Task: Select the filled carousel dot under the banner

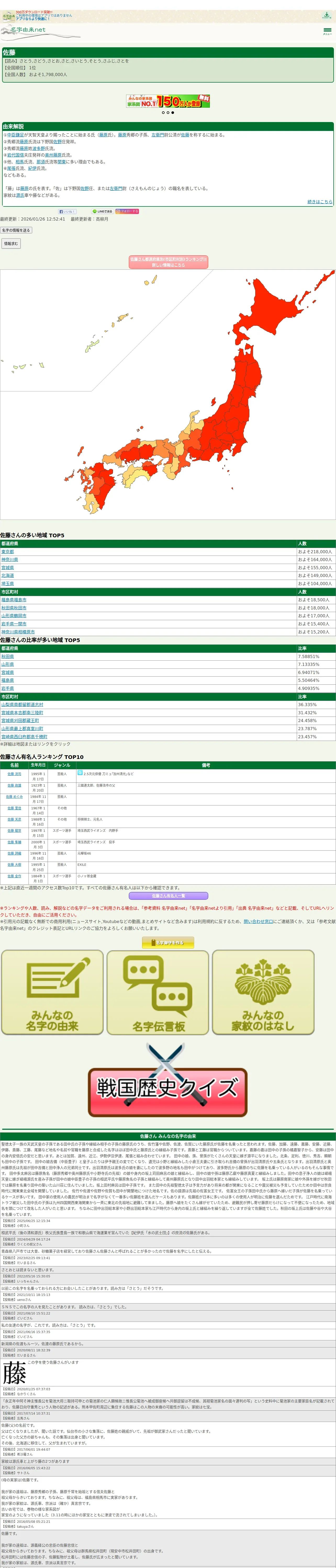Action: 172,113
